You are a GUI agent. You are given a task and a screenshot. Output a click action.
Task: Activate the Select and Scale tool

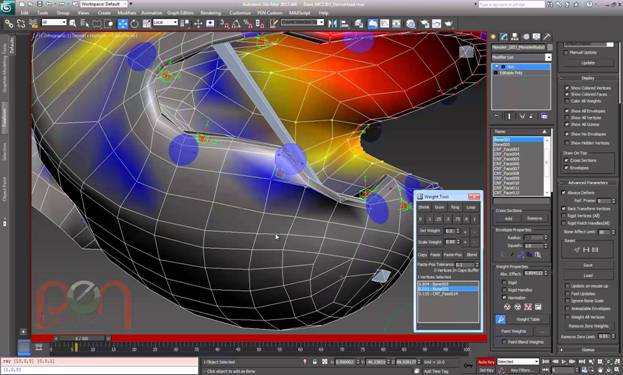click(147, 24)
